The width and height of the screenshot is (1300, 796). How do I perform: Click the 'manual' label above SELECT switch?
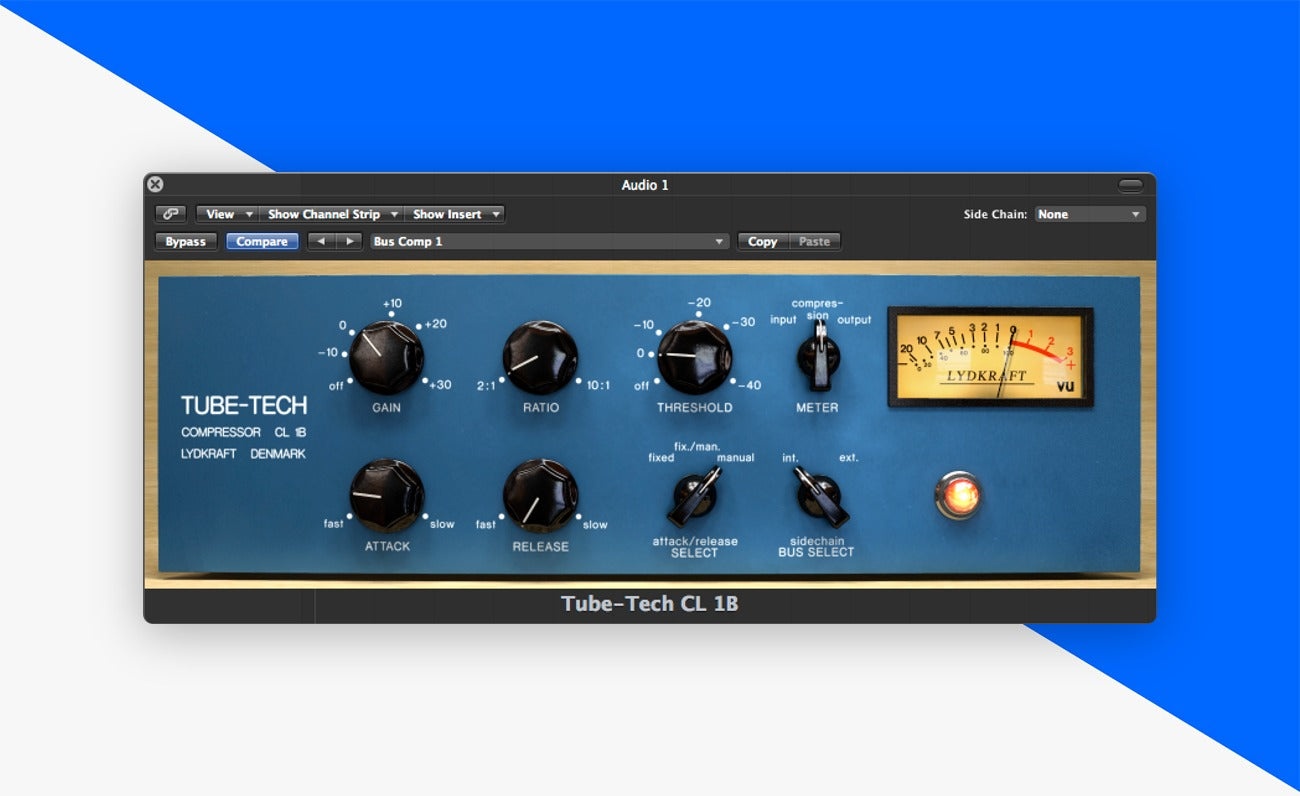click(x=735, y=458)
